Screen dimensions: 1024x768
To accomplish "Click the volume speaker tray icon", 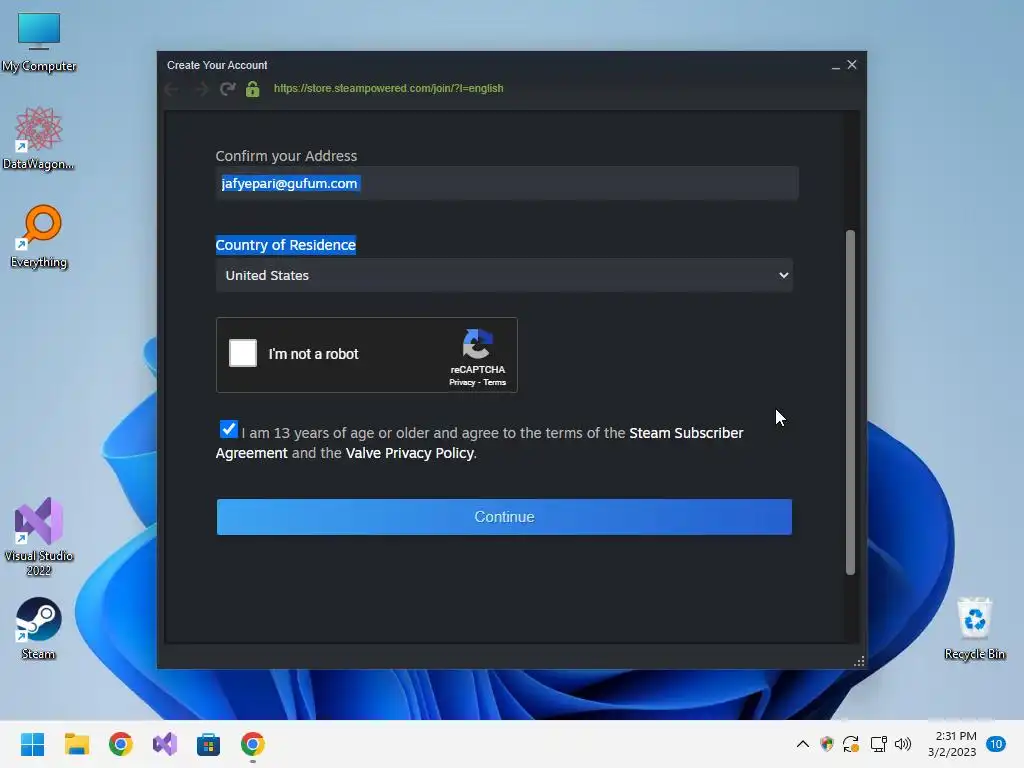I will (903, 744).
